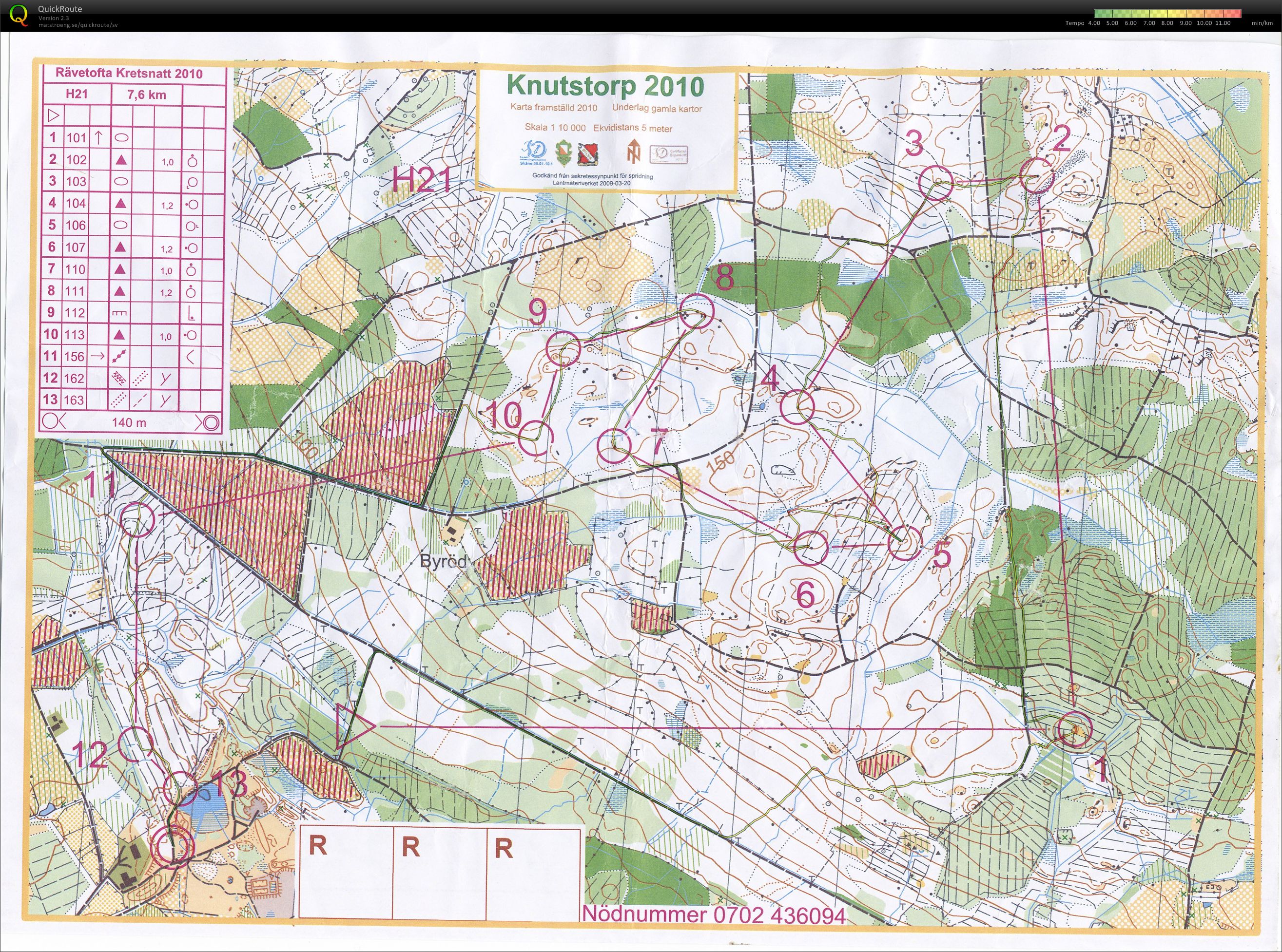
Task: Click the "Ekvidistans 5 meter" text
Action: point(633,129)
